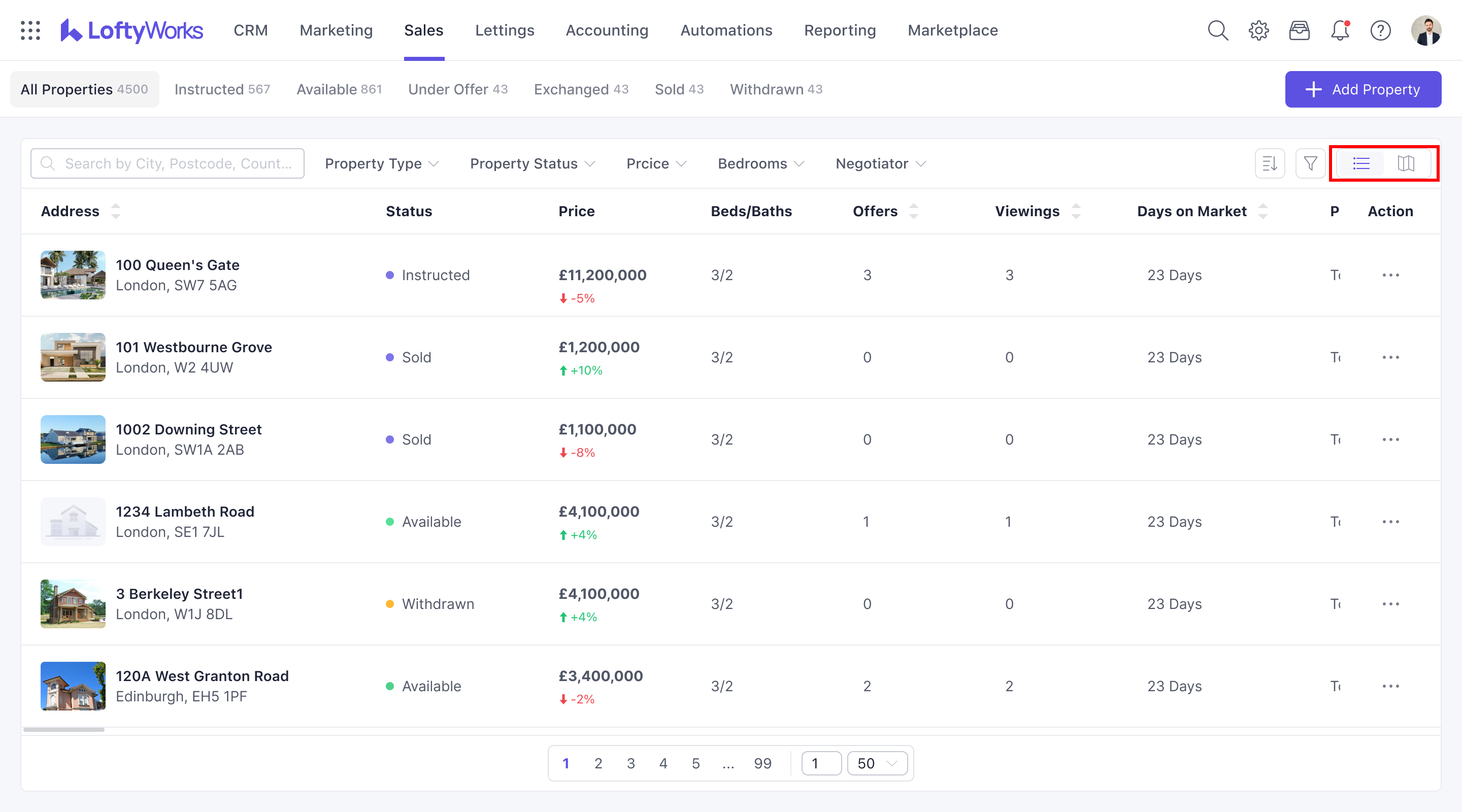Open the 50 per page dropdown
The height and width of the screenshot is (812, 1462).
tap(877, 763)
